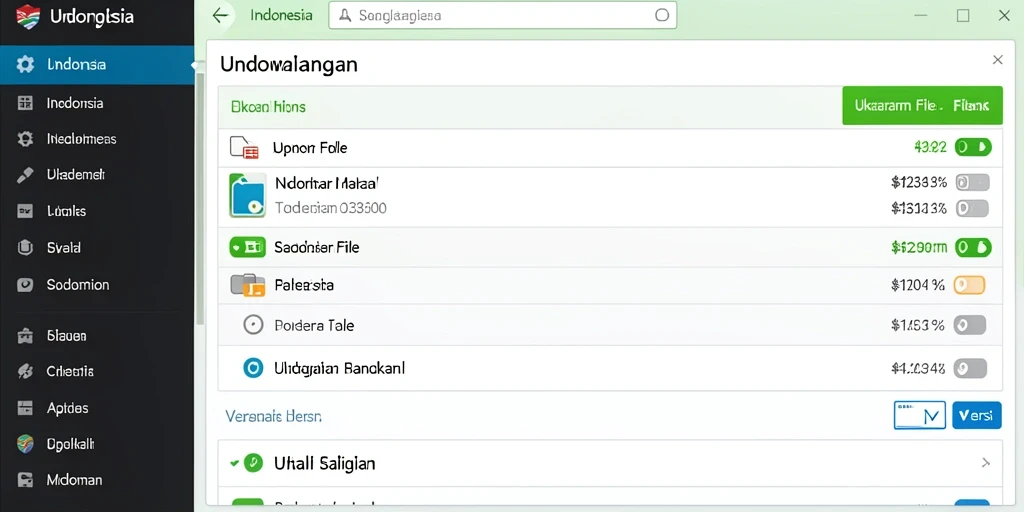1024x512 pixels.
Task: Click the search input field at top
Action: click(x=502, y=15)
